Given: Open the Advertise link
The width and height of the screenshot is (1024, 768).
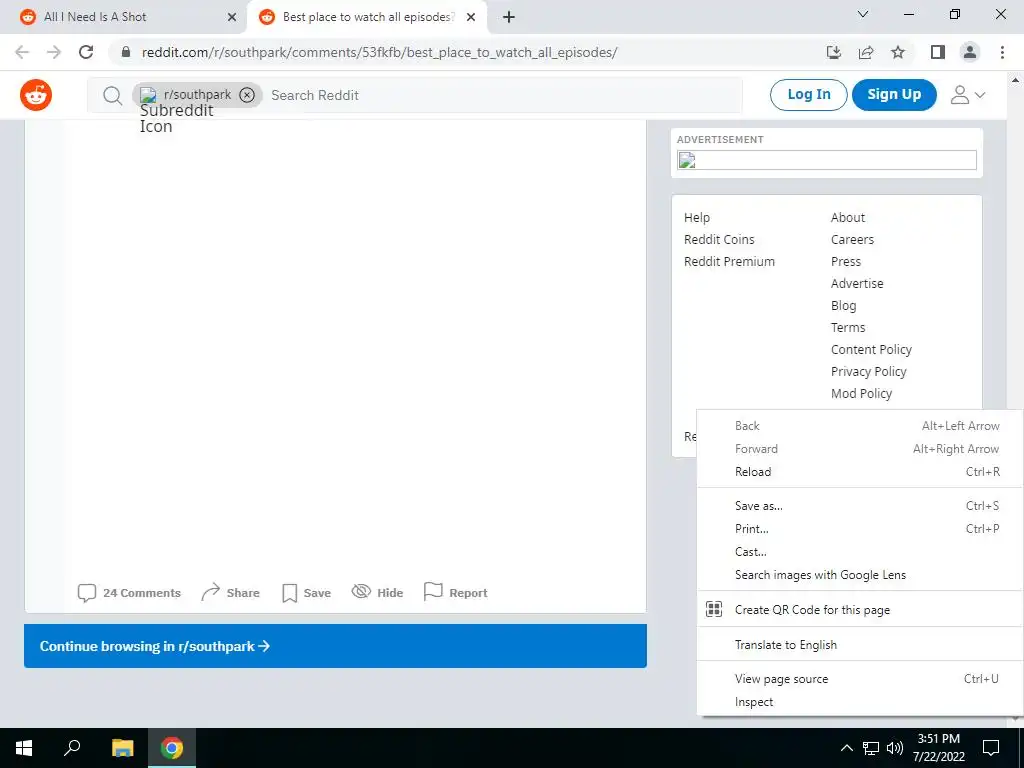Looking at the screenshot, I should (x=857, y=283).
